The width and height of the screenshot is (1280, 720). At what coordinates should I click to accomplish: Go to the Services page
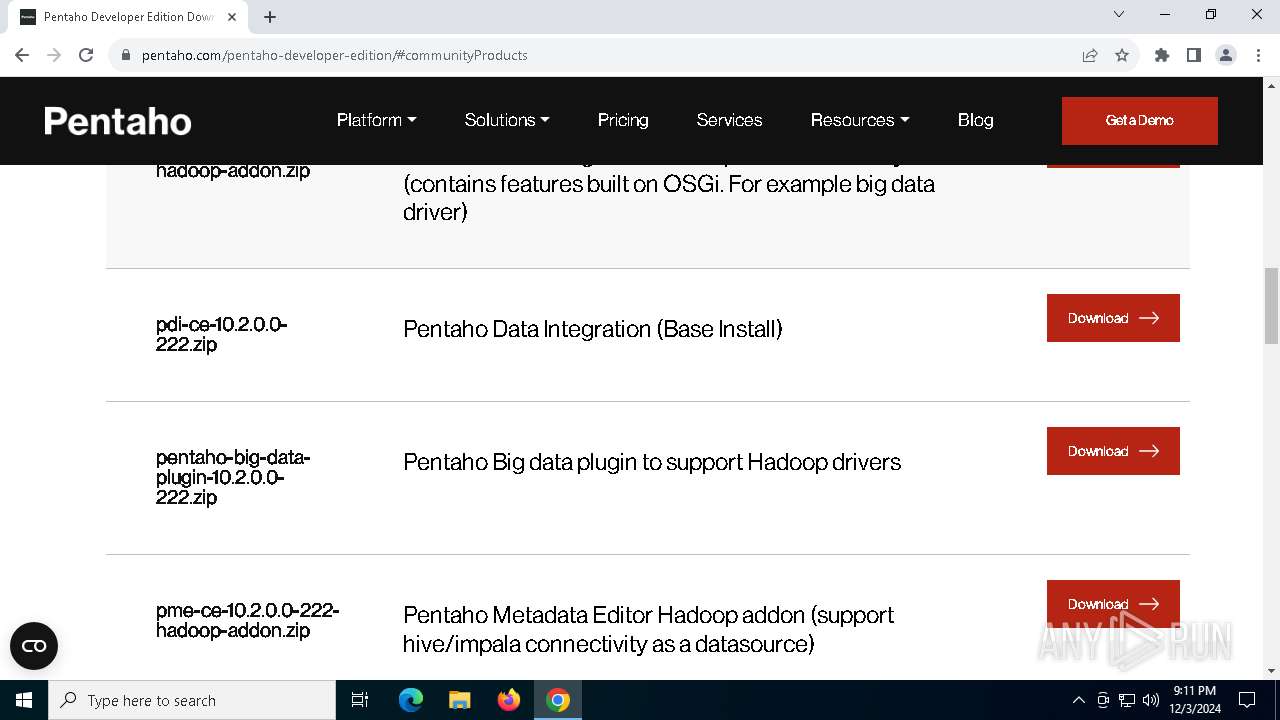coord(729,120)
